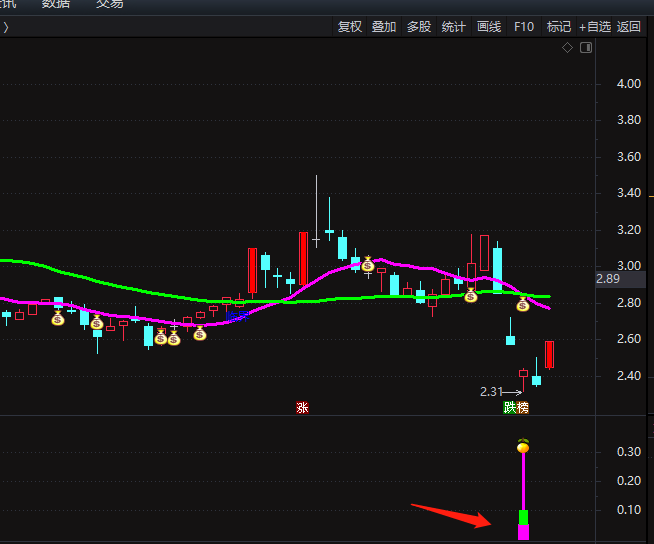Click the diamond icon above chart
654x544 pixels.
(x=567, y=48)
